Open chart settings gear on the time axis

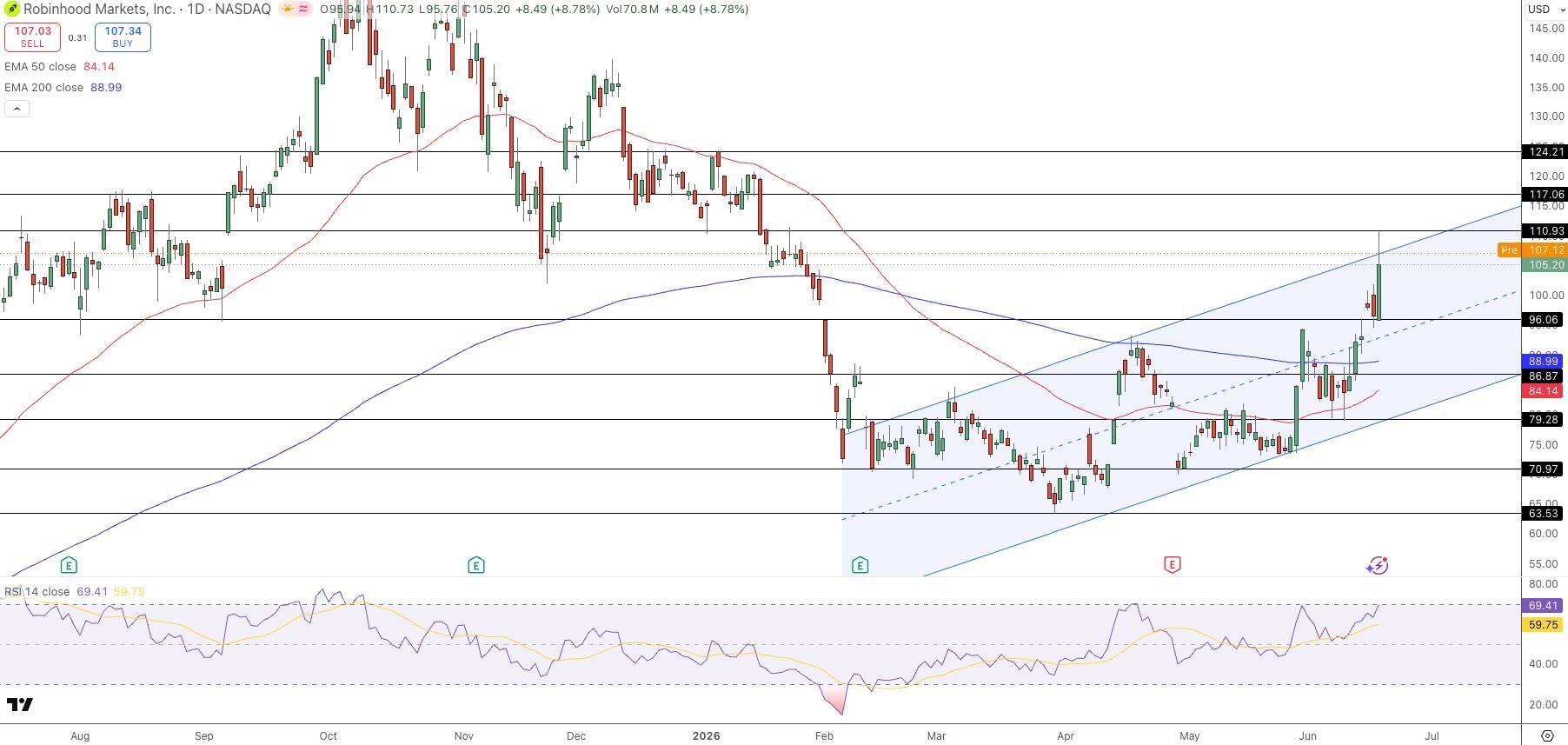tap(1546, 735)
